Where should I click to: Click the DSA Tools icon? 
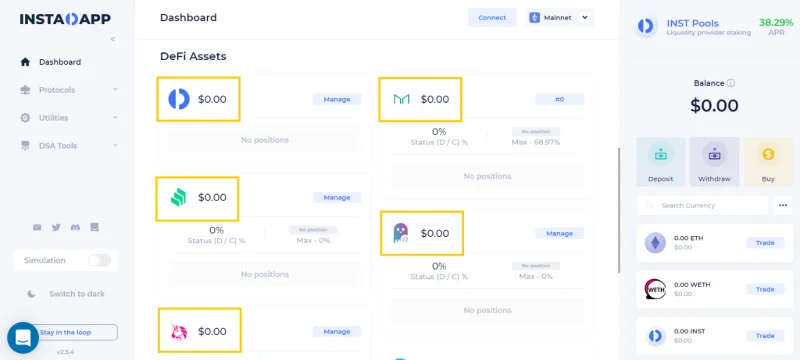[x=25, y=146]
